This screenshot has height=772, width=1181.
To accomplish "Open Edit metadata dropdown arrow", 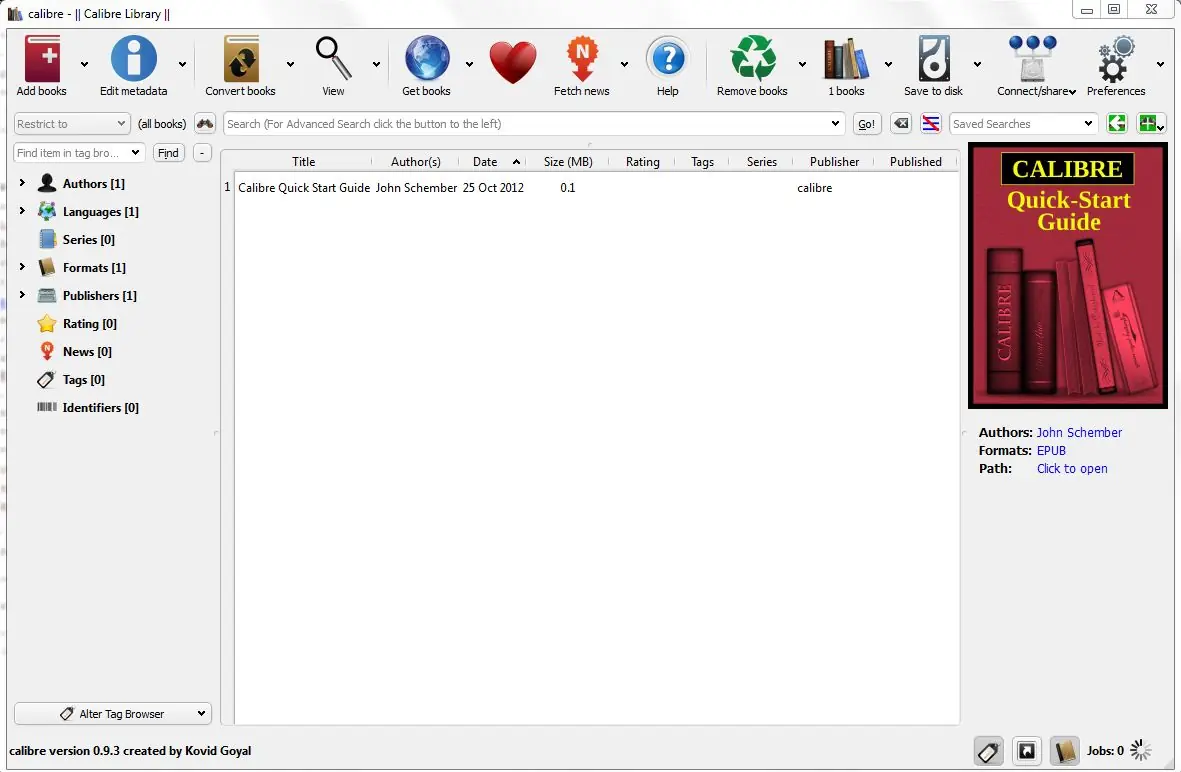I will point(182,65).
